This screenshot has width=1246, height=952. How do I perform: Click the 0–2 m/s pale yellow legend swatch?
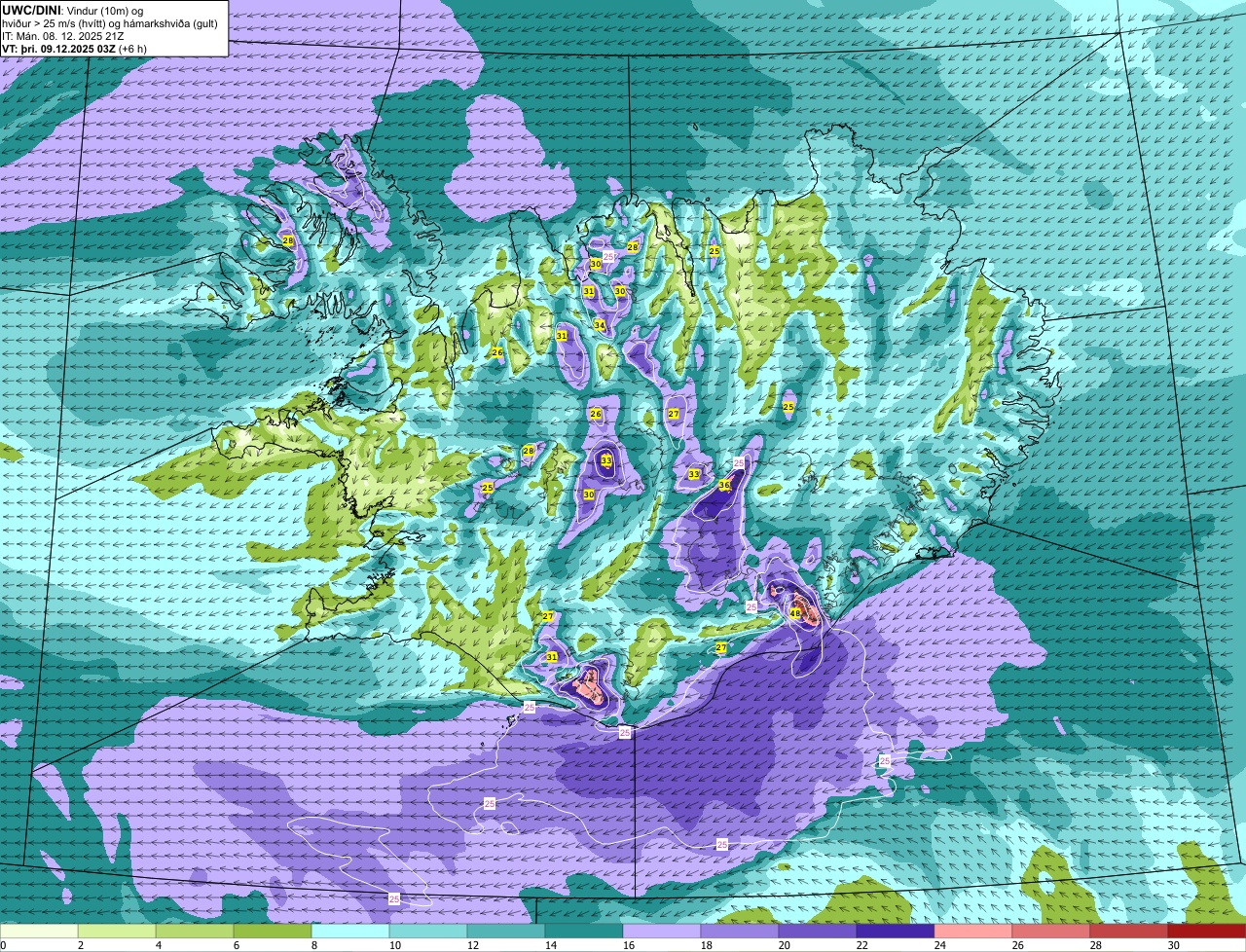(x=39, y=932)
